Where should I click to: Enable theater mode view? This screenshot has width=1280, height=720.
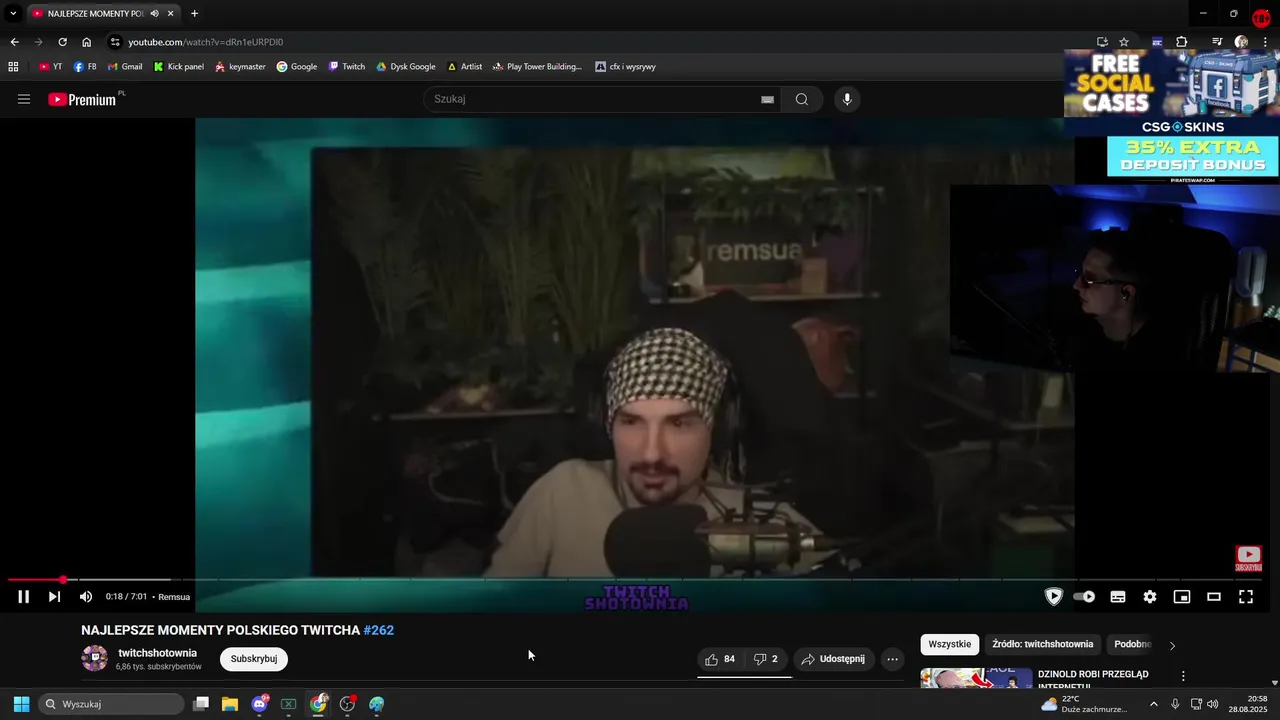tap(1214, 597)
